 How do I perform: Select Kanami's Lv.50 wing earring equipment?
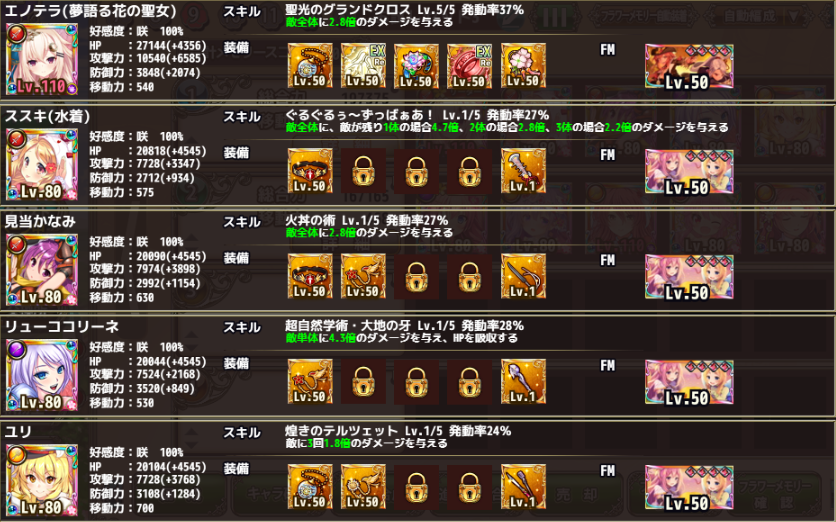363,276
